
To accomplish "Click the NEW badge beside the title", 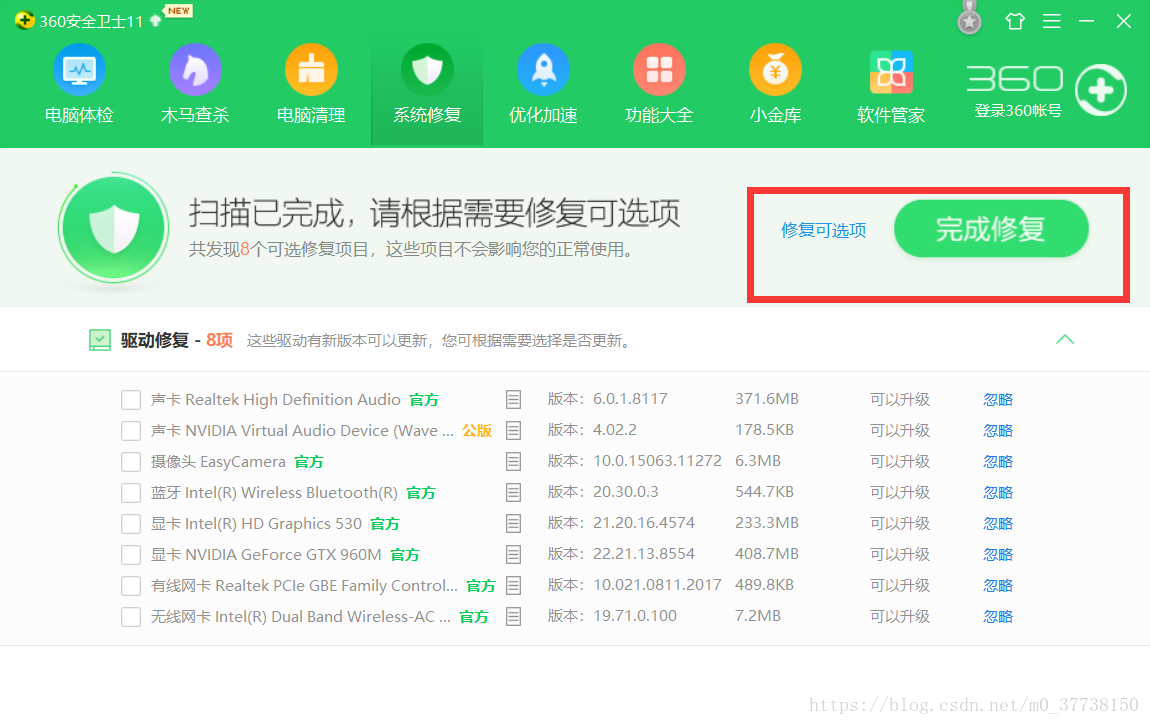I will 178,10.
